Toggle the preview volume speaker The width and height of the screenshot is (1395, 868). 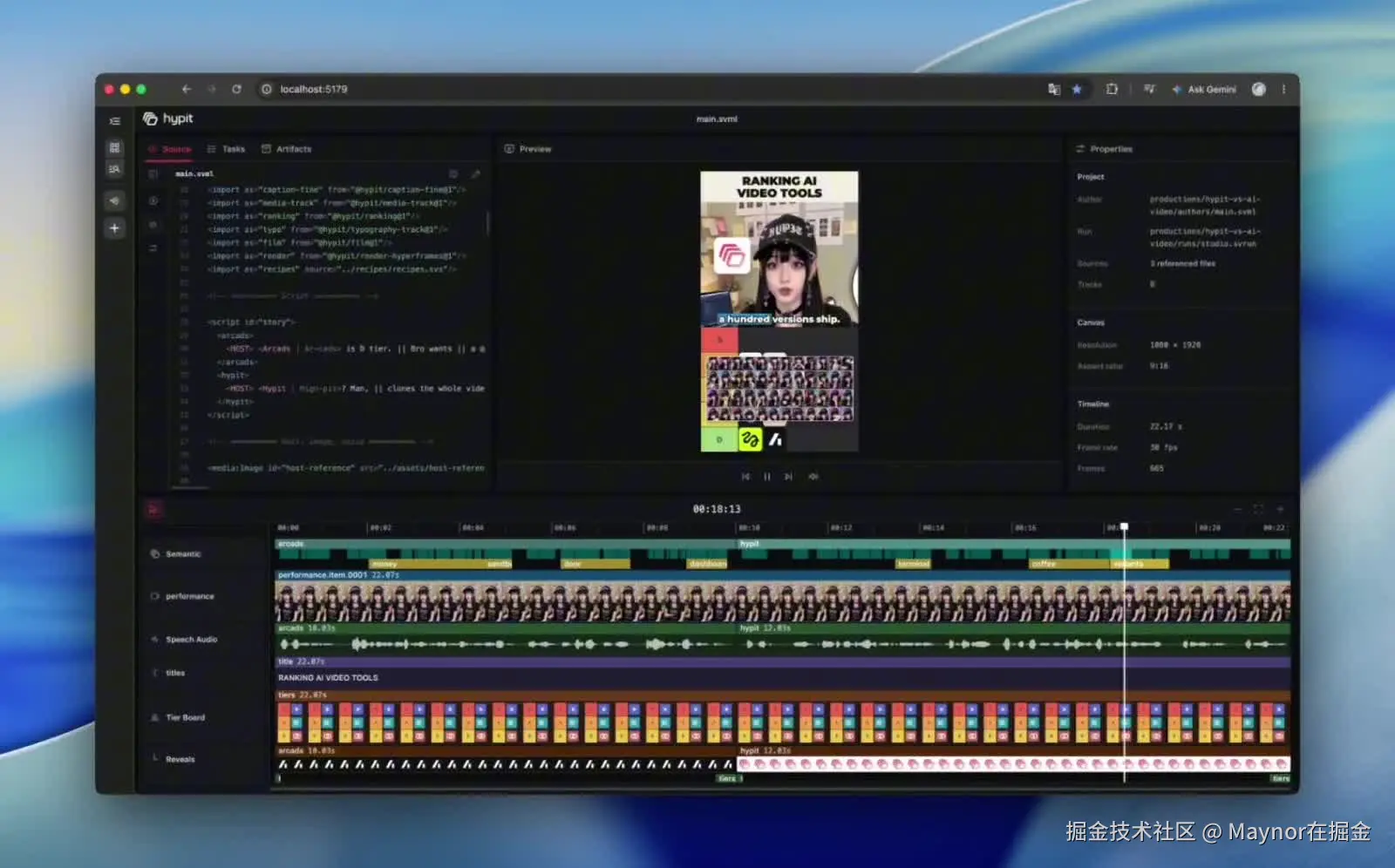tap(813, 477)
